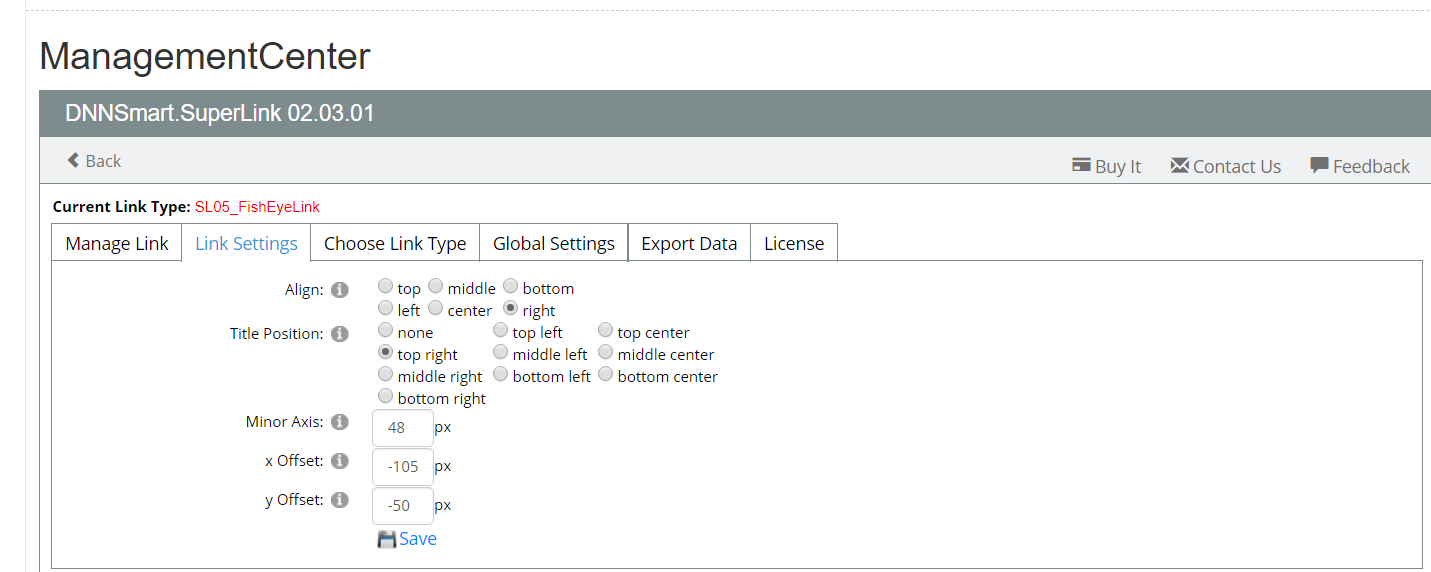This screenshot has width=1431, height=572.
Task: Choose Title Position middle center
Action: pos(605,353)
